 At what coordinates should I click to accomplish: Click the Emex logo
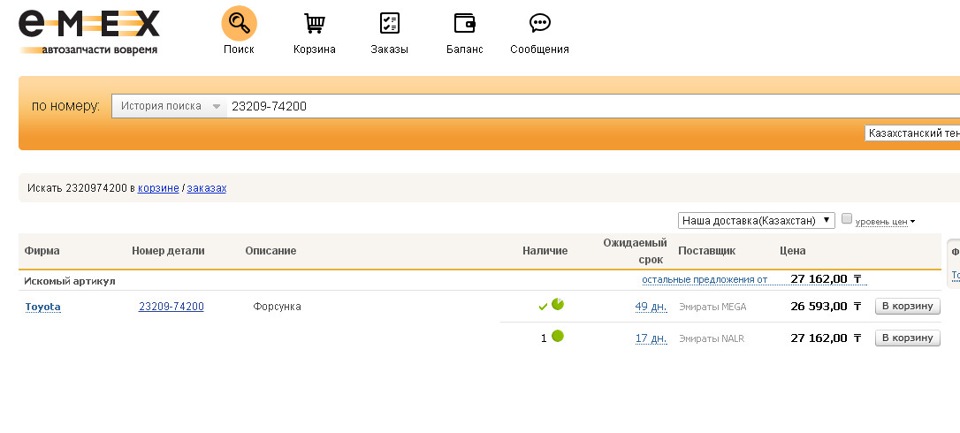coord(88,30)
